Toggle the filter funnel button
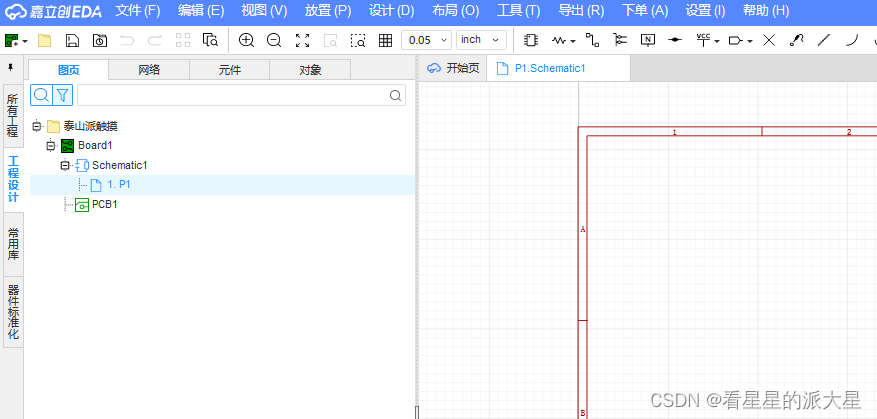 (x=63, y=95)
